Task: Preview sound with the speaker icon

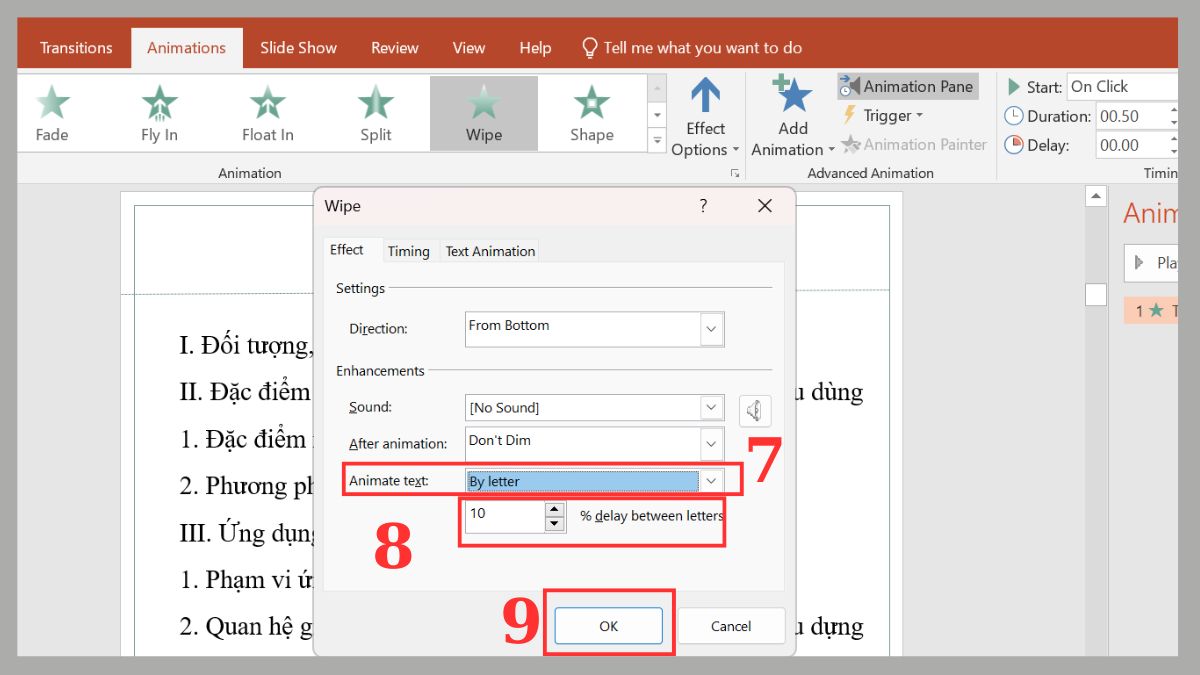Action: pyautogui.click(x=755, y=410)
